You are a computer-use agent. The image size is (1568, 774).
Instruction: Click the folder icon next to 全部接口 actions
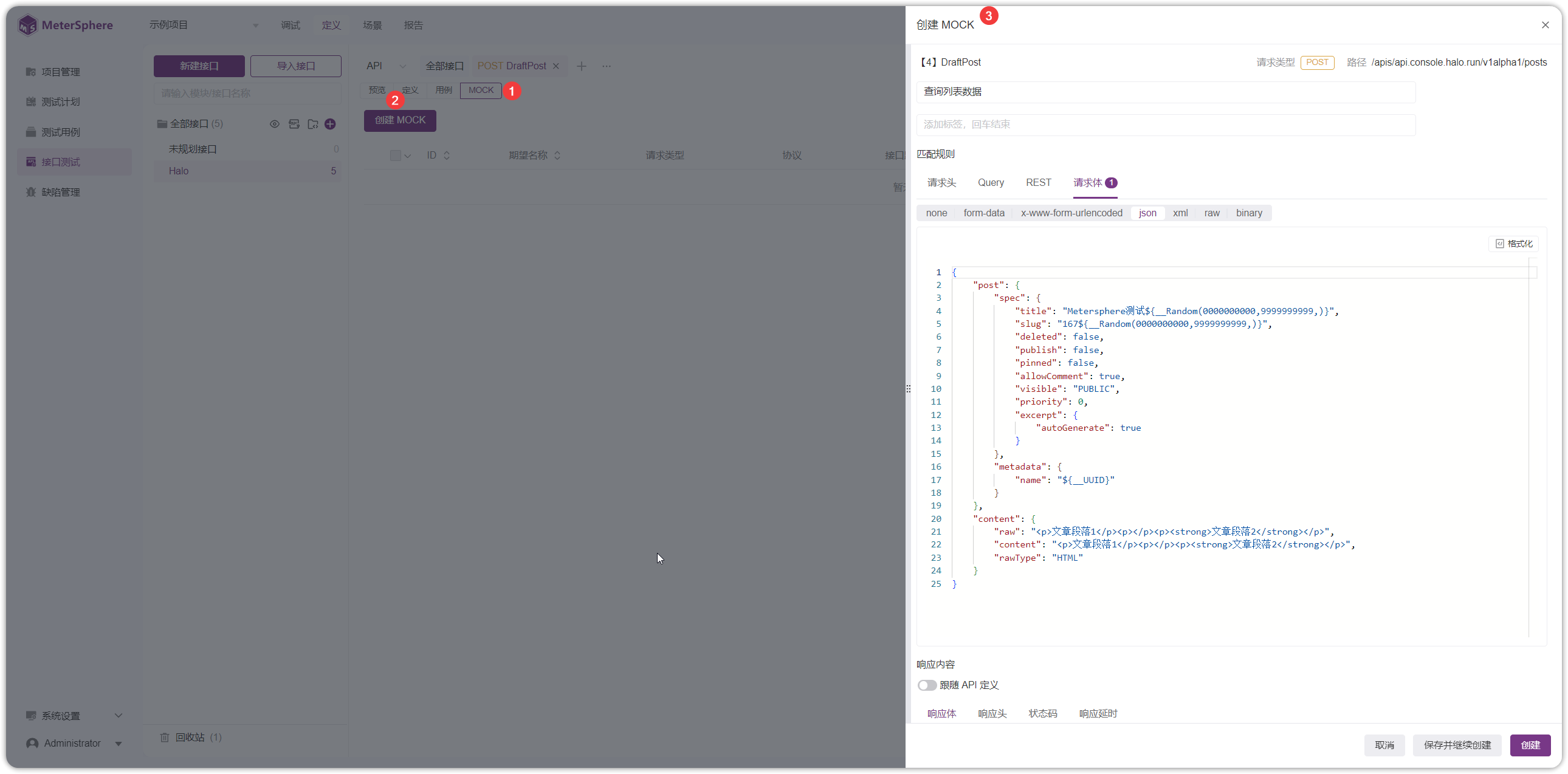(313, 124)
